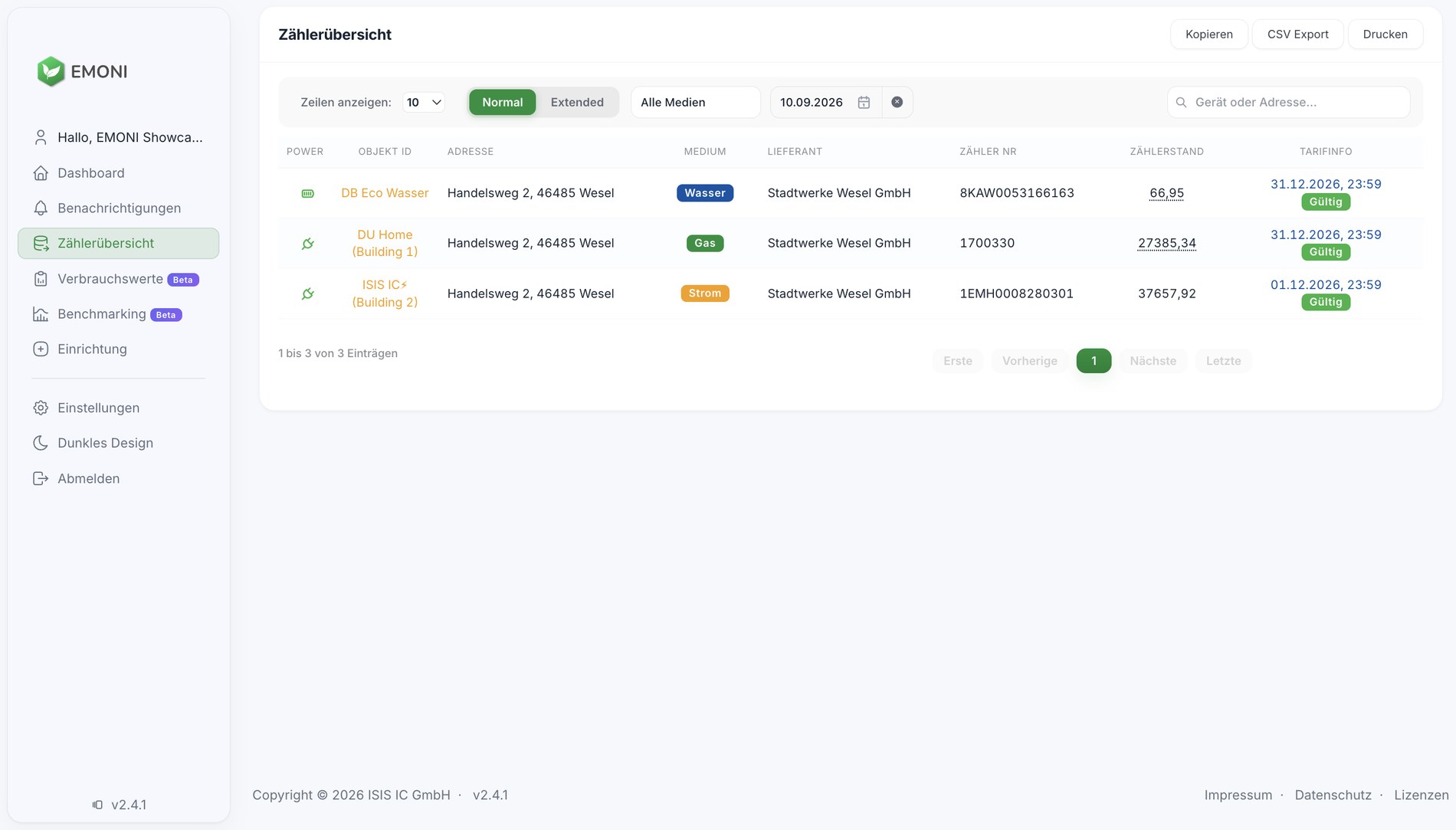This screenshot has height=830, width=1456.
Task: Select page 1 in pagination
Action: pyautogui.click(x=1094, y=361)
